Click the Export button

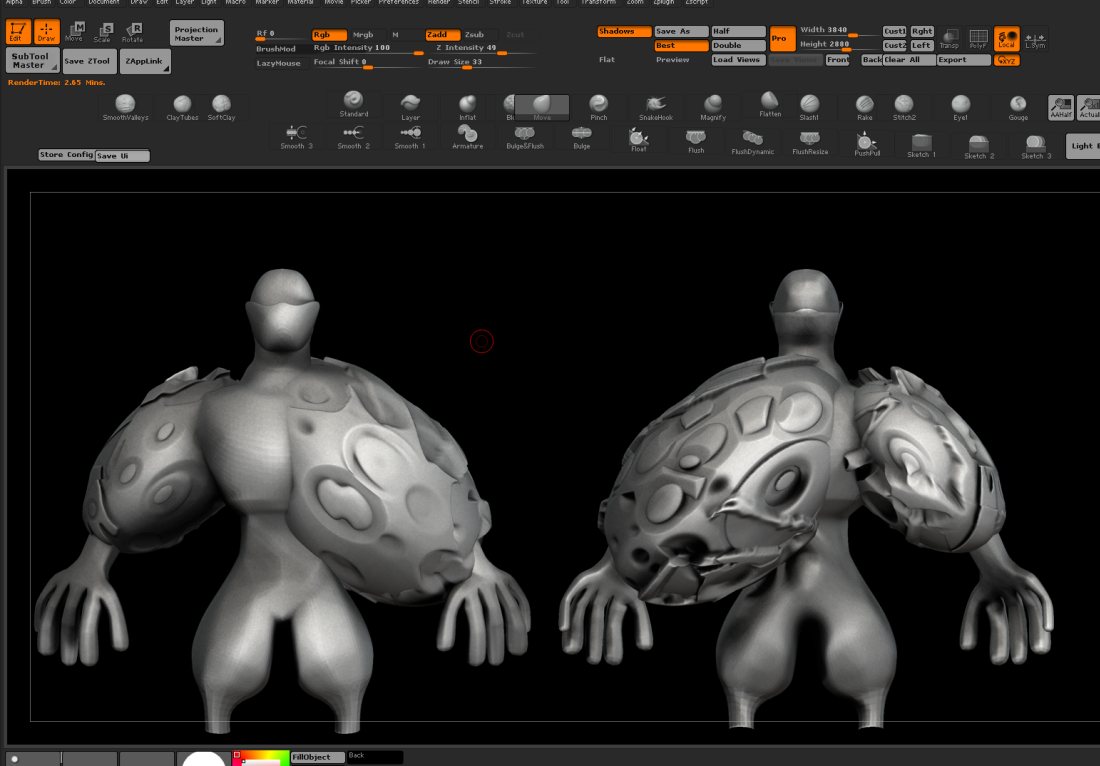coord(964,60)
